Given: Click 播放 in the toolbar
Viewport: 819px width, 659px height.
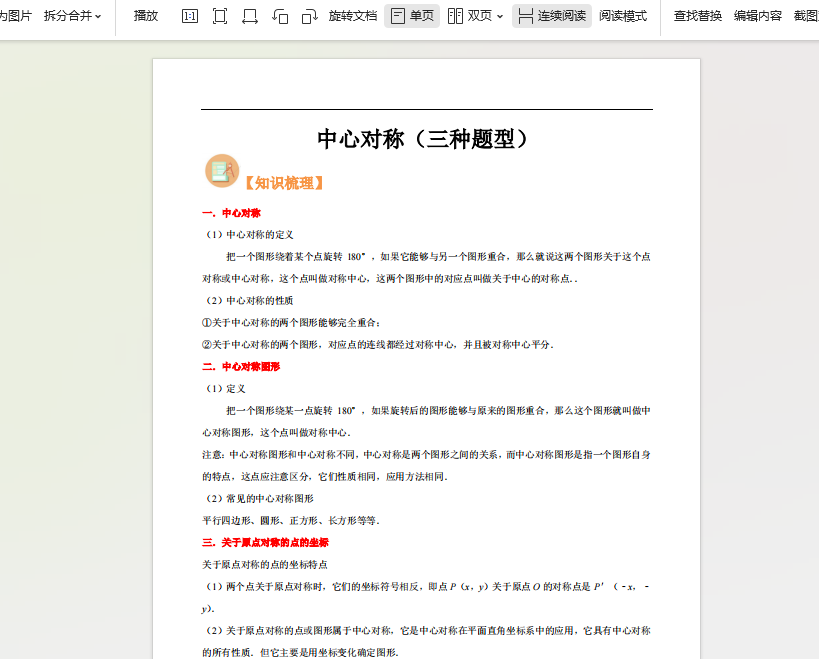Looking at the screenshot, I should point(146,16).
